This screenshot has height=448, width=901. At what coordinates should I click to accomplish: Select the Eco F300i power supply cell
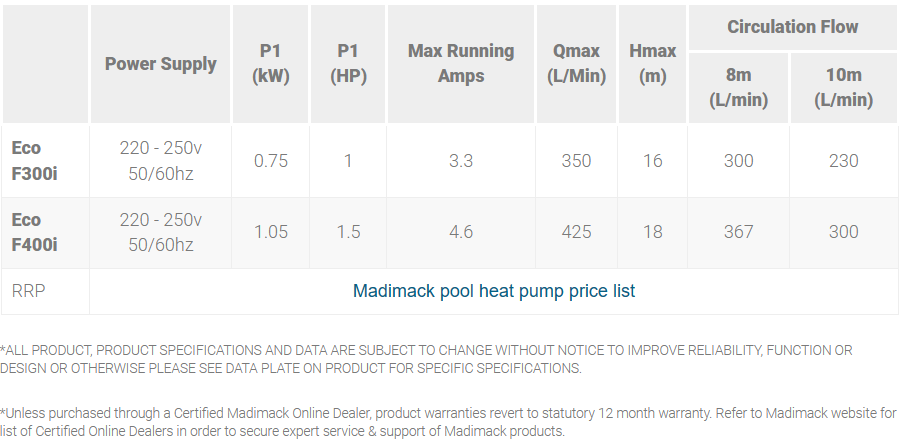[160, 160]
